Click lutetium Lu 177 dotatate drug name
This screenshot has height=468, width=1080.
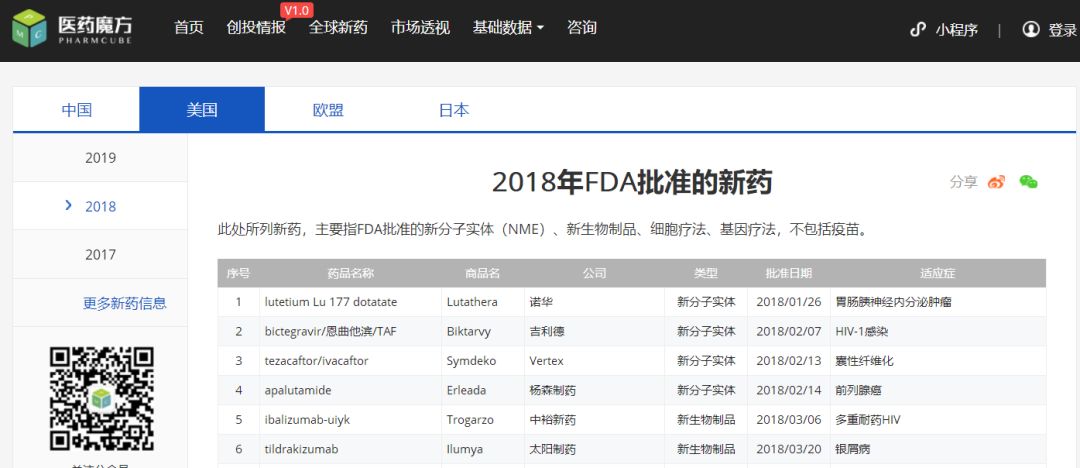(331, 302)
